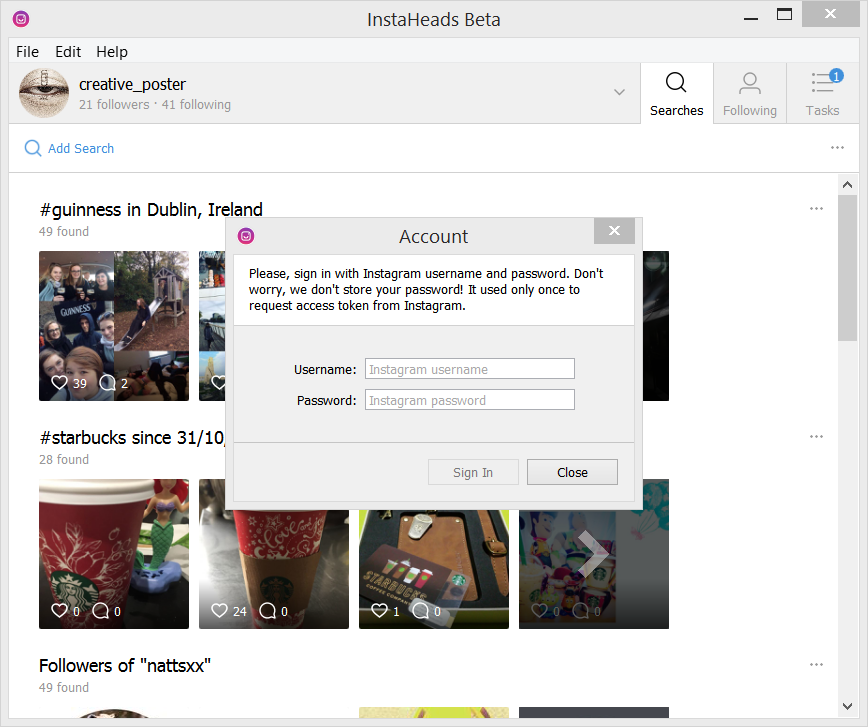The width and height of the screenshot is (868, 727).
Task: Click the Account dialog app icon
Action: coord(246,236)
